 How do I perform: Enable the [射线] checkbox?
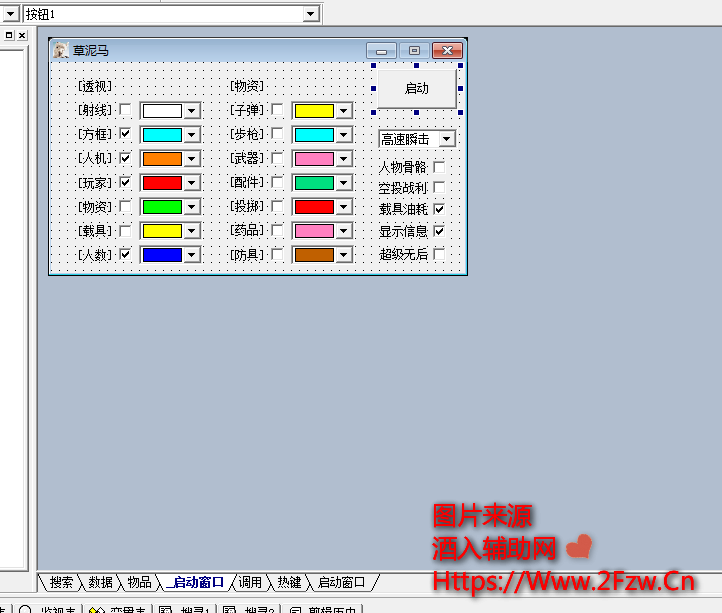coord(125,110)
